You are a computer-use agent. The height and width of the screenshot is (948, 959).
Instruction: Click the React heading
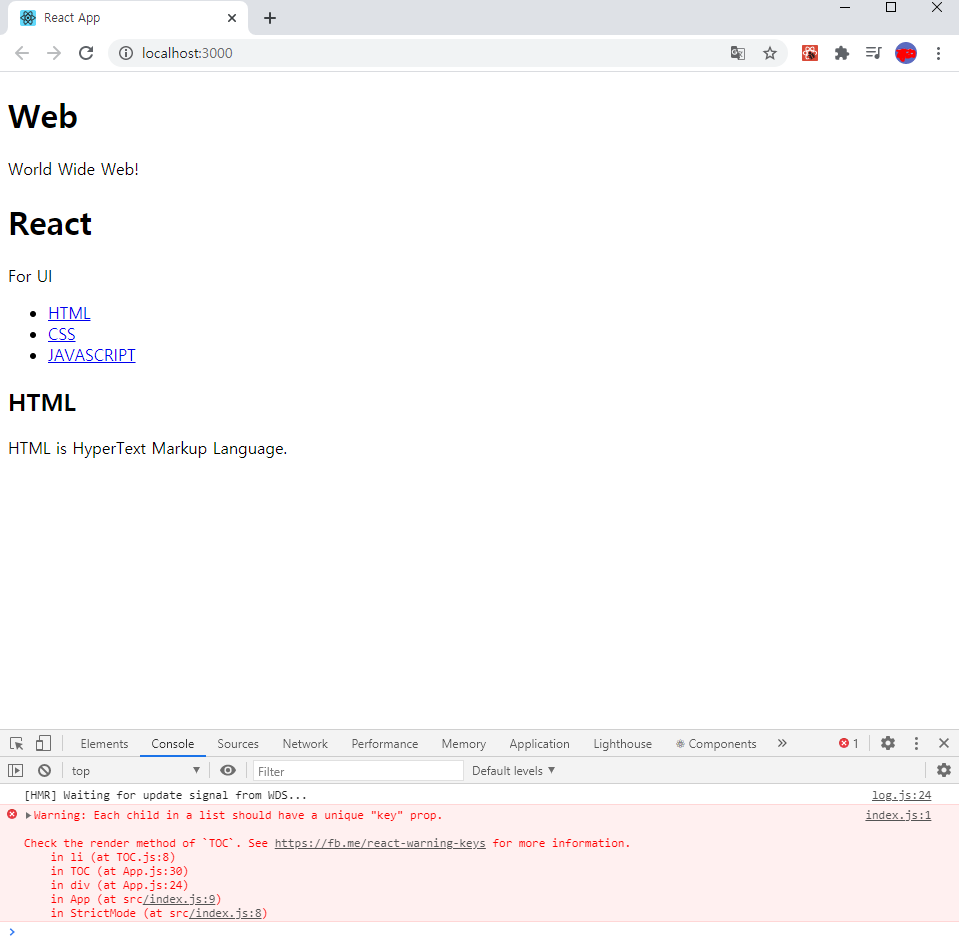[50, 224]
